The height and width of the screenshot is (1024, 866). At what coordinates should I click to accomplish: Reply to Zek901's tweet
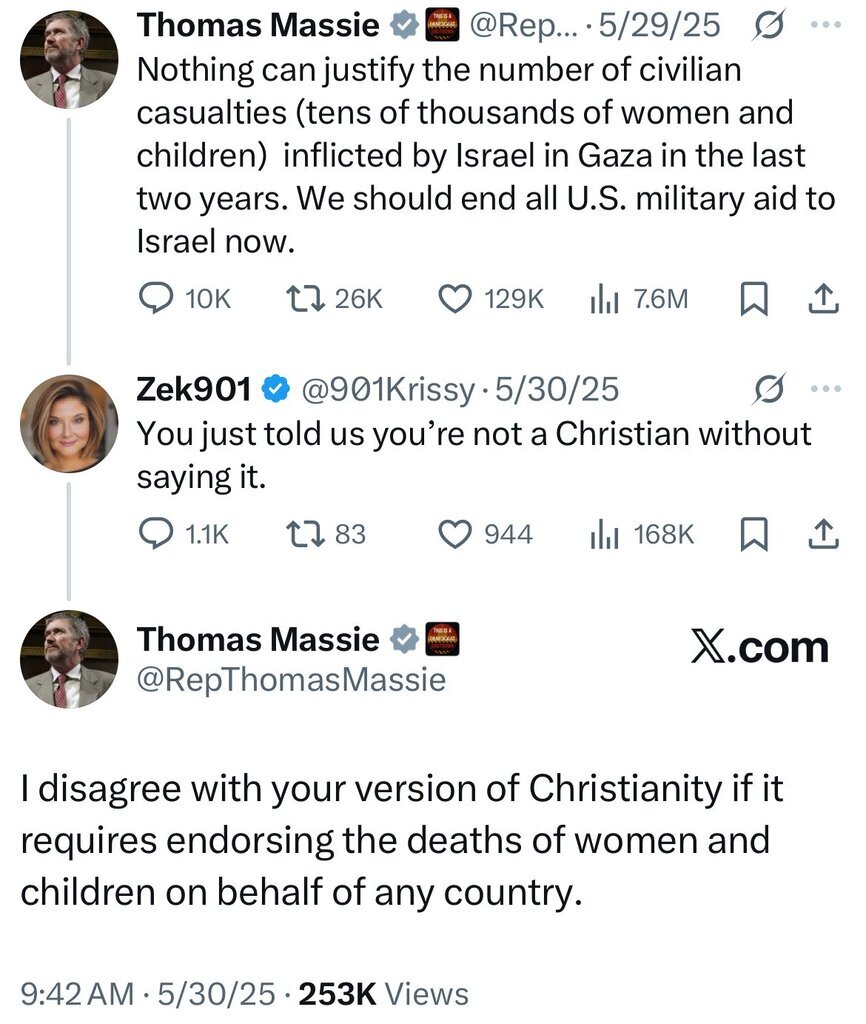tap(155, 534)
